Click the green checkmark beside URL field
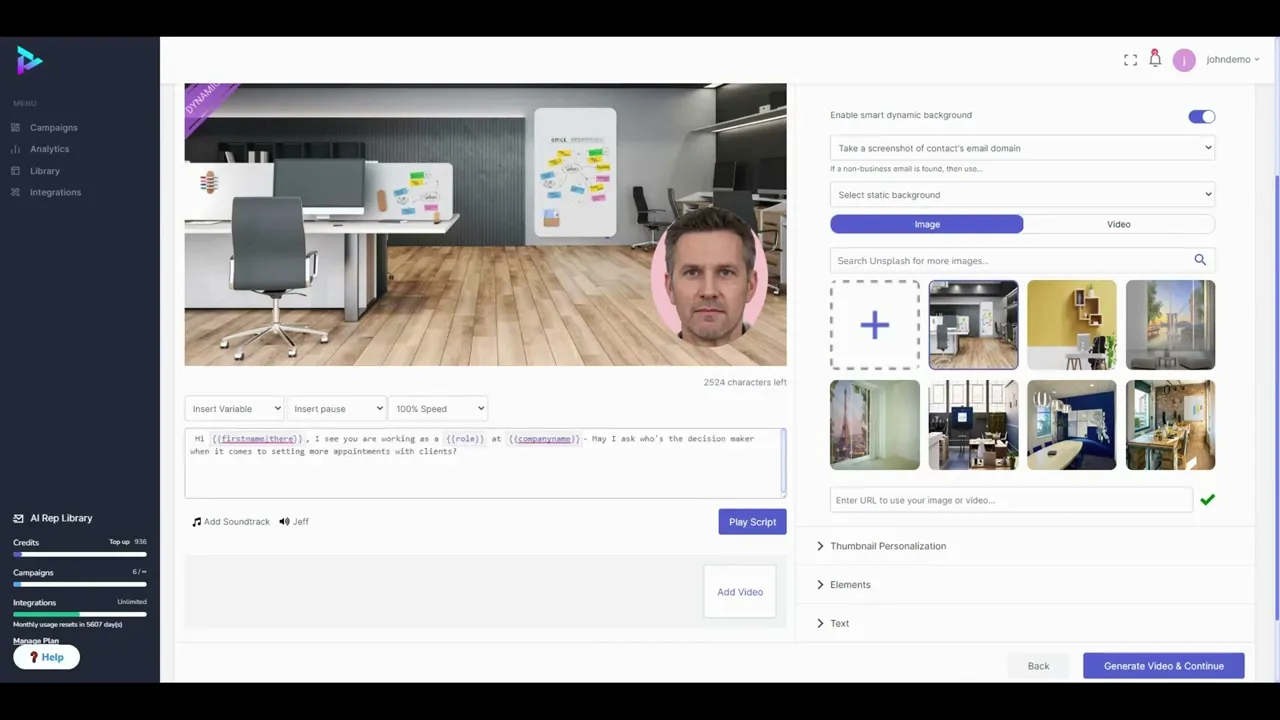Viewport: 1280px width, 720px height. coord(1207,500)
